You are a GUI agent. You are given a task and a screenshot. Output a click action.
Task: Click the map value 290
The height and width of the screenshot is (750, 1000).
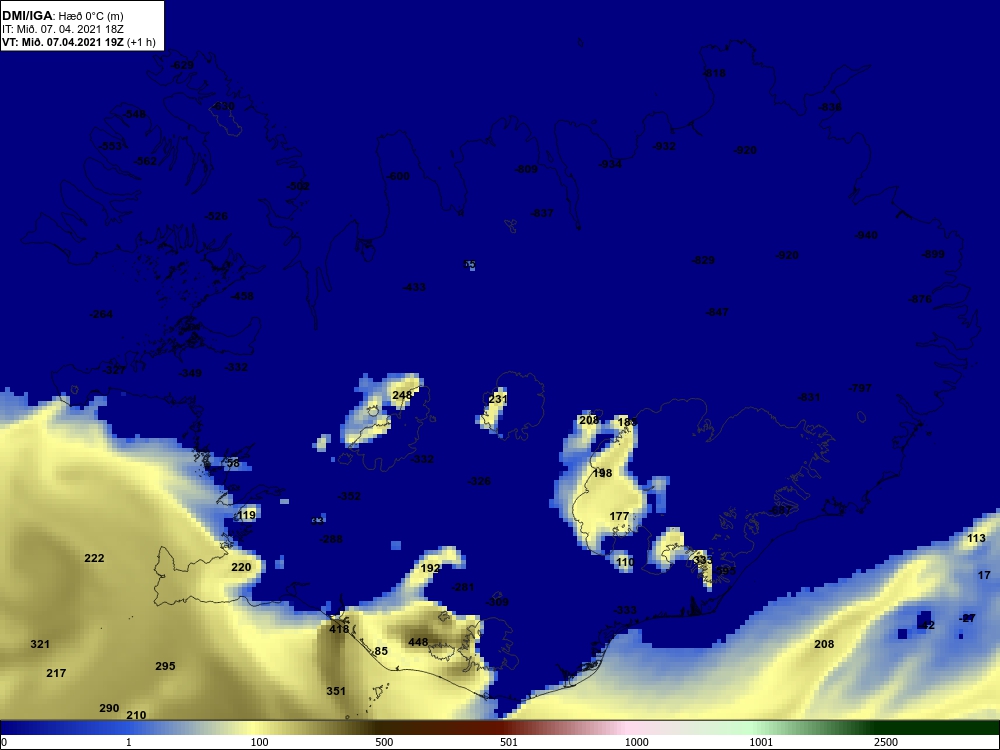(x=109, y=708)
